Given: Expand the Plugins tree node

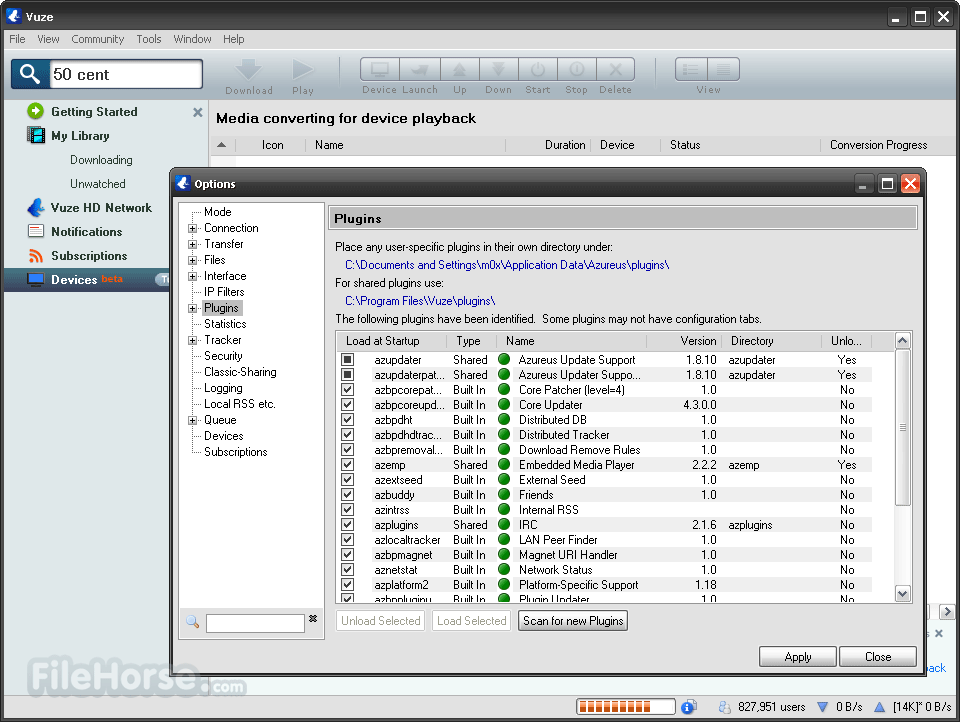Looking at the screenshot, I should [x=192, y=308].
